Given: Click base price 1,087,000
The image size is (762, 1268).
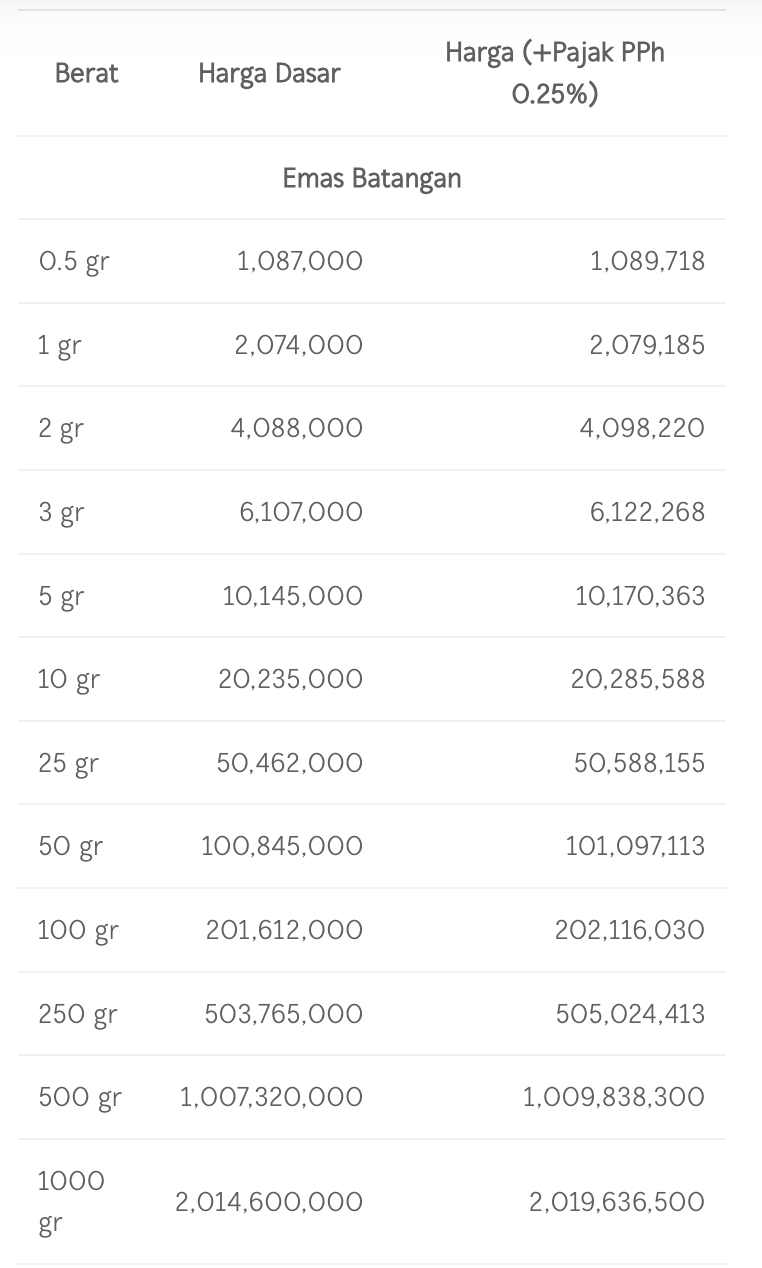Looking at the screenshot, I should pyautogui.click(x=300, y=261).
